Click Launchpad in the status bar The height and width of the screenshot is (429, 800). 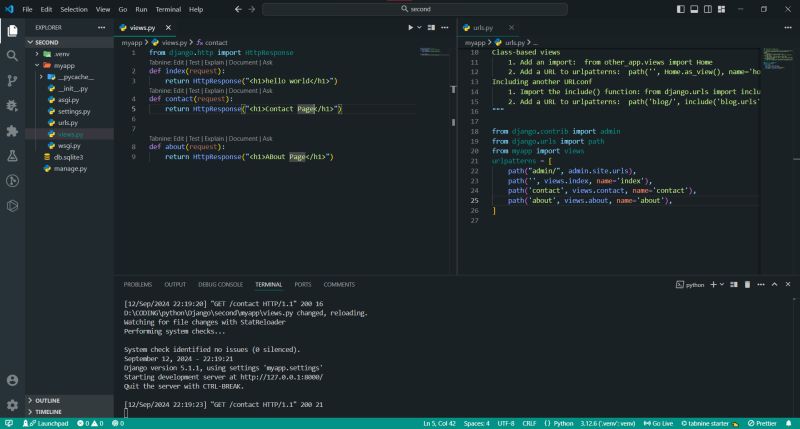coord(45,423)
